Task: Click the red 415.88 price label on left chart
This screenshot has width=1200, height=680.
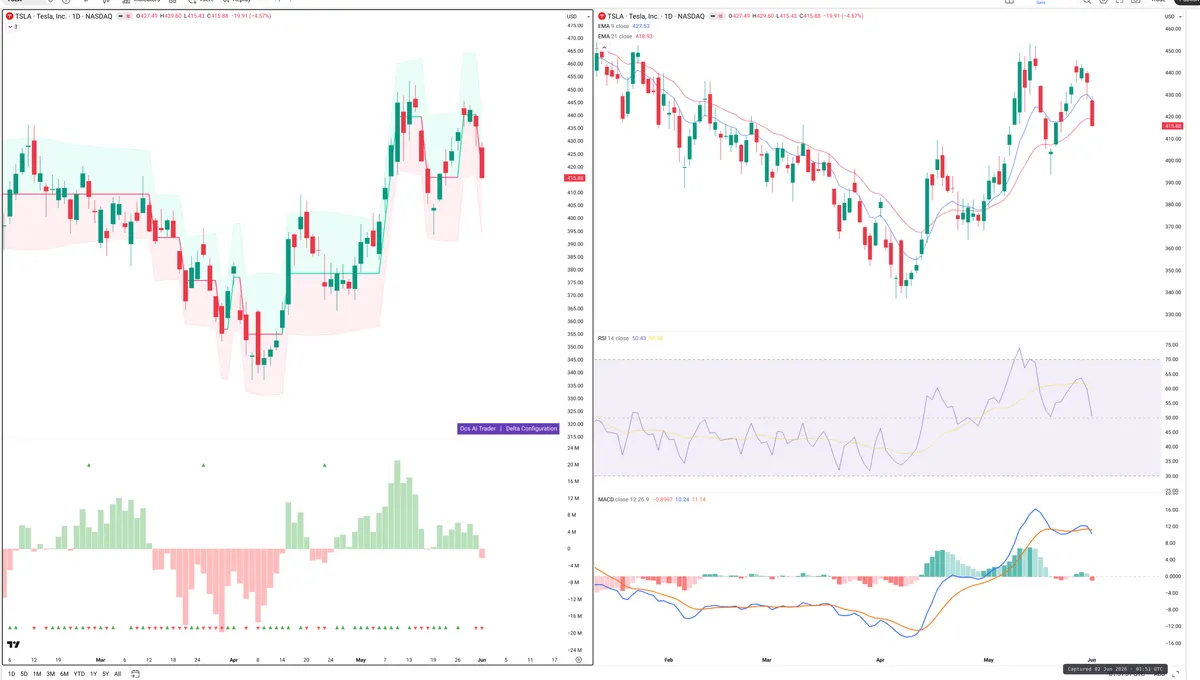Action: (575, 178)
